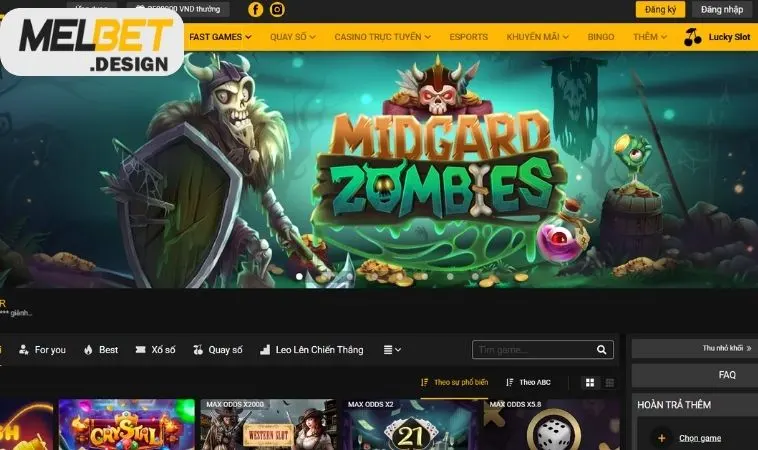This screenshot has width=758, height=450.
Task: Expand the FAST GAMES menu
Action: point(220,37)
